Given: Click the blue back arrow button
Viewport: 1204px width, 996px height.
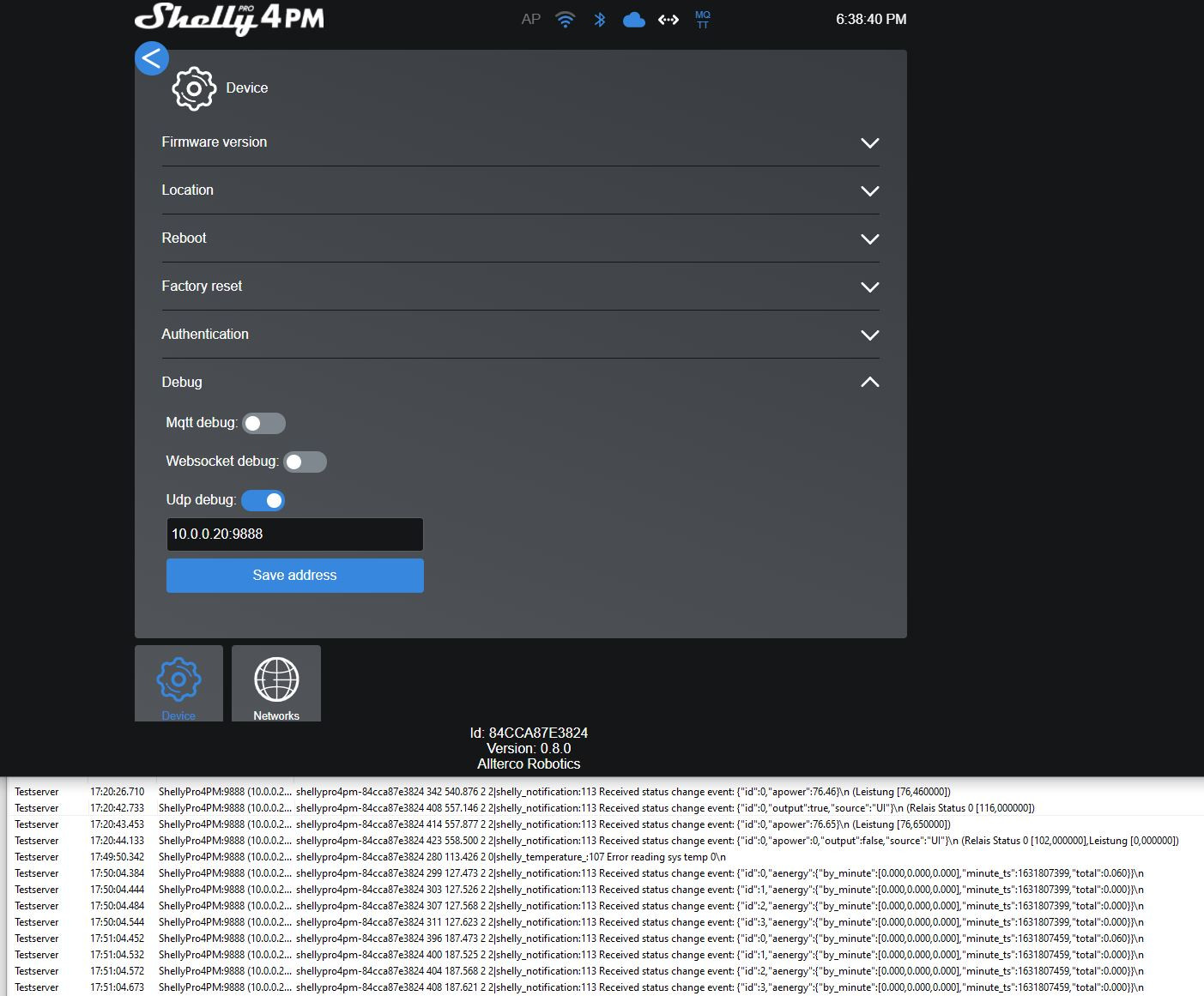Looking at the screenshot, I should pyautogui.click(x=151, y=58).
